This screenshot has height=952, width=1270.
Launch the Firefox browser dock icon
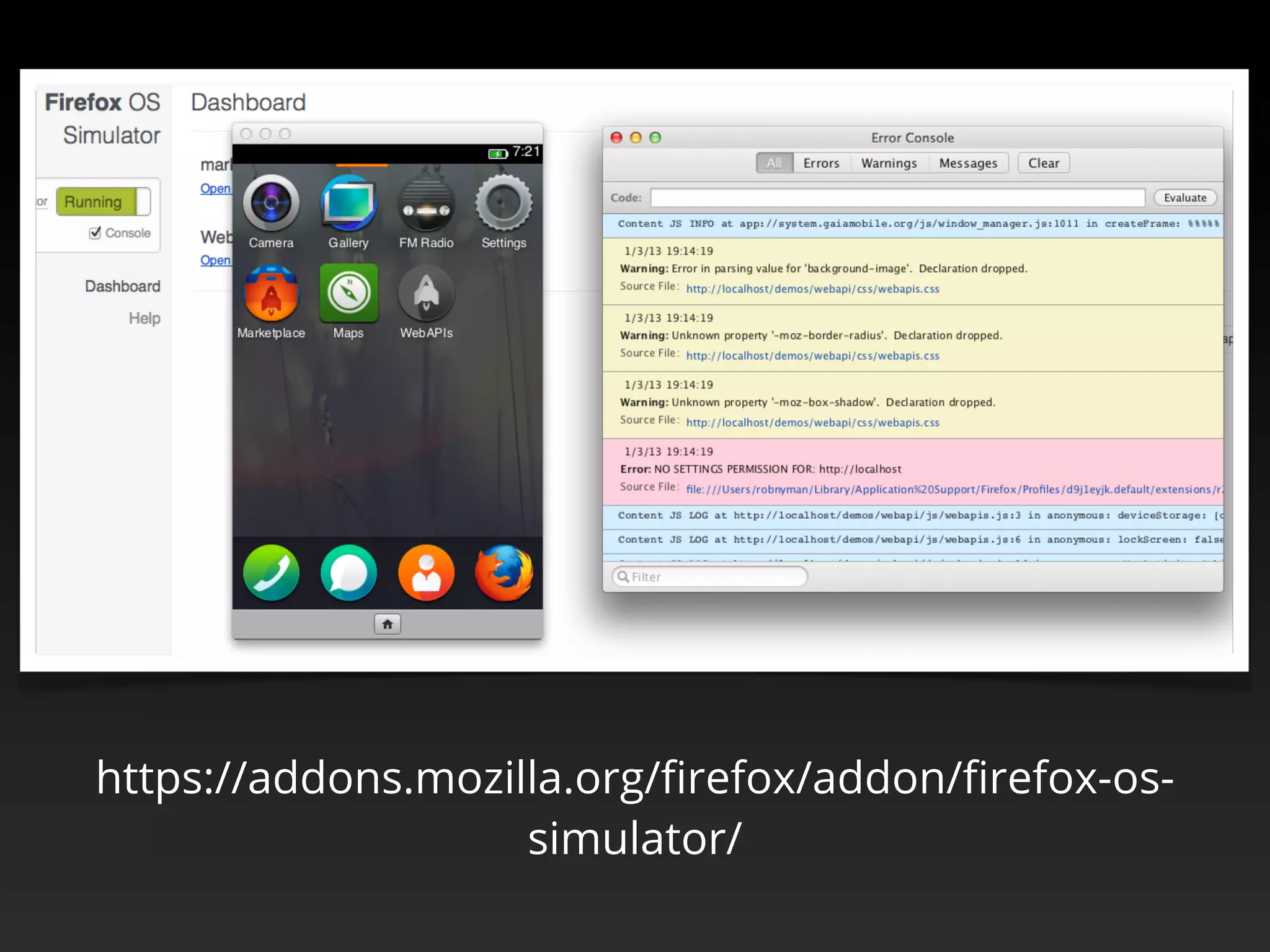504,573
